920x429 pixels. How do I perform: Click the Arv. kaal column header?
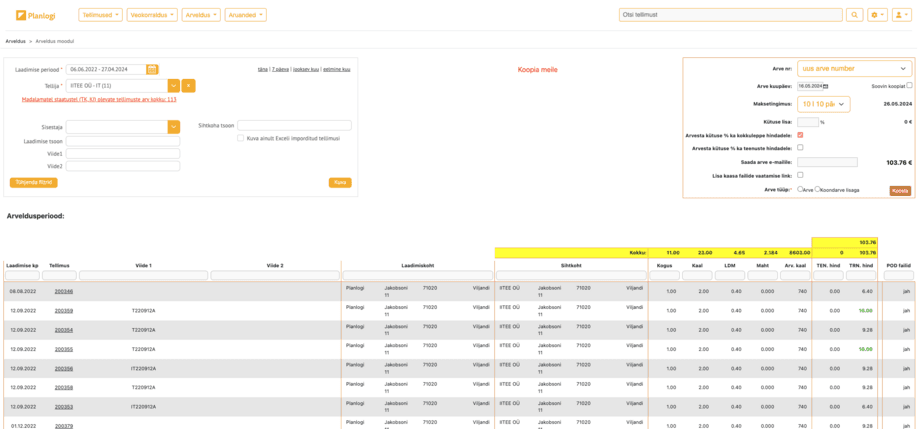[795, 266]
